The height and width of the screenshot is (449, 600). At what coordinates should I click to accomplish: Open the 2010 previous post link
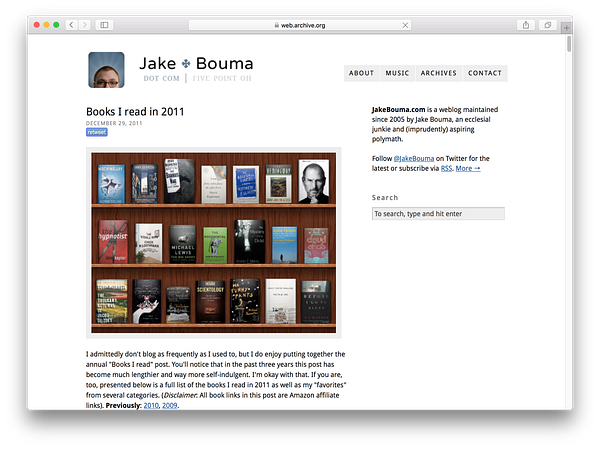(151, 405)
